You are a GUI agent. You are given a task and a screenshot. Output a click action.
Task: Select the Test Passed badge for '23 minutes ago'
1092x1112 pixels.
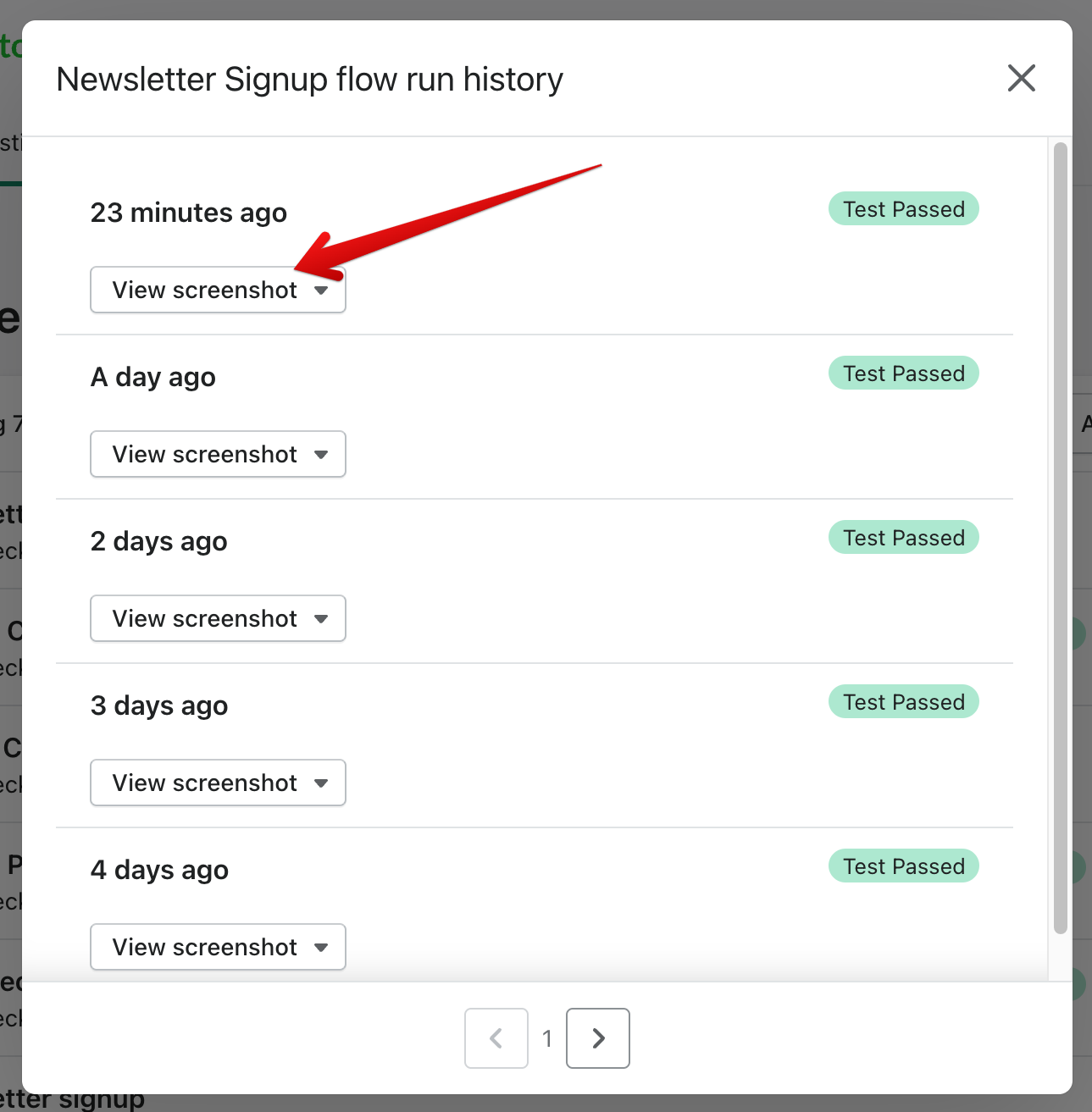pos(903,208)
